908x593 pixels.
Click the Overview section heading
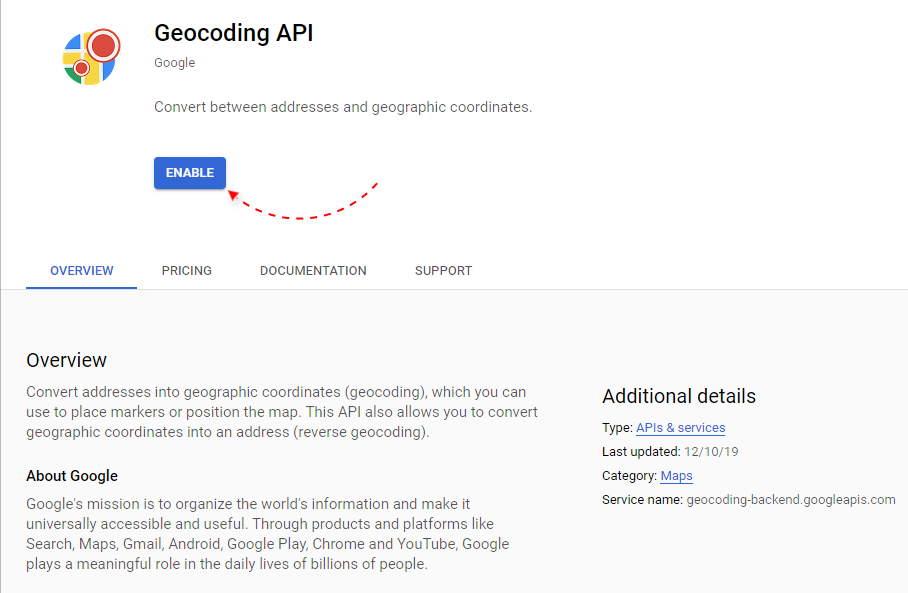tap(66, 360)
